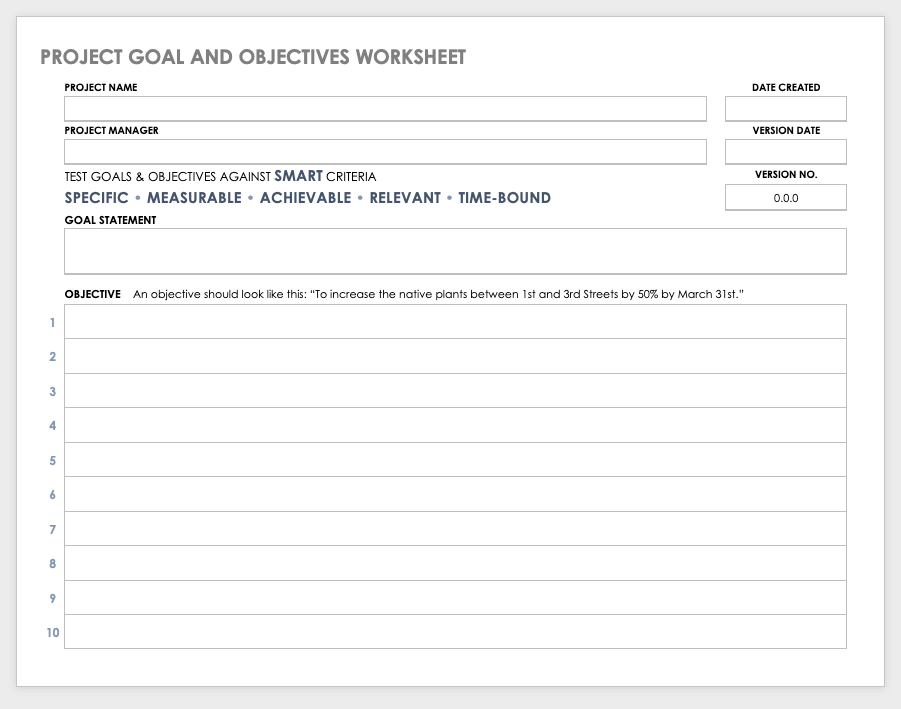Click the bold SMART word
This screenshot has width=901, height=709.
pyautogui.click(x=298, y=176)
